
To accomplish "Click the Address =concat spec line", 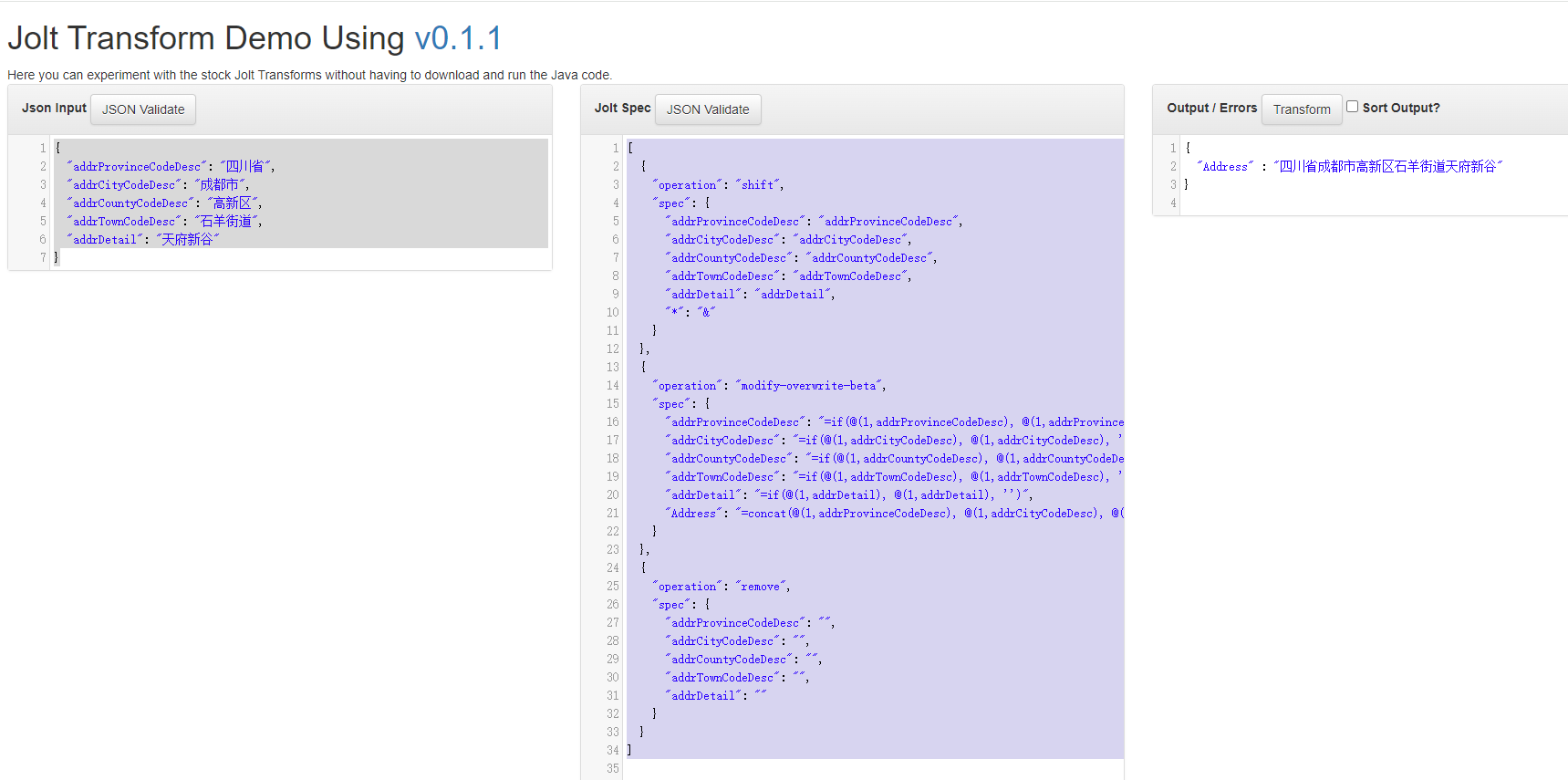I will [894, 513].
